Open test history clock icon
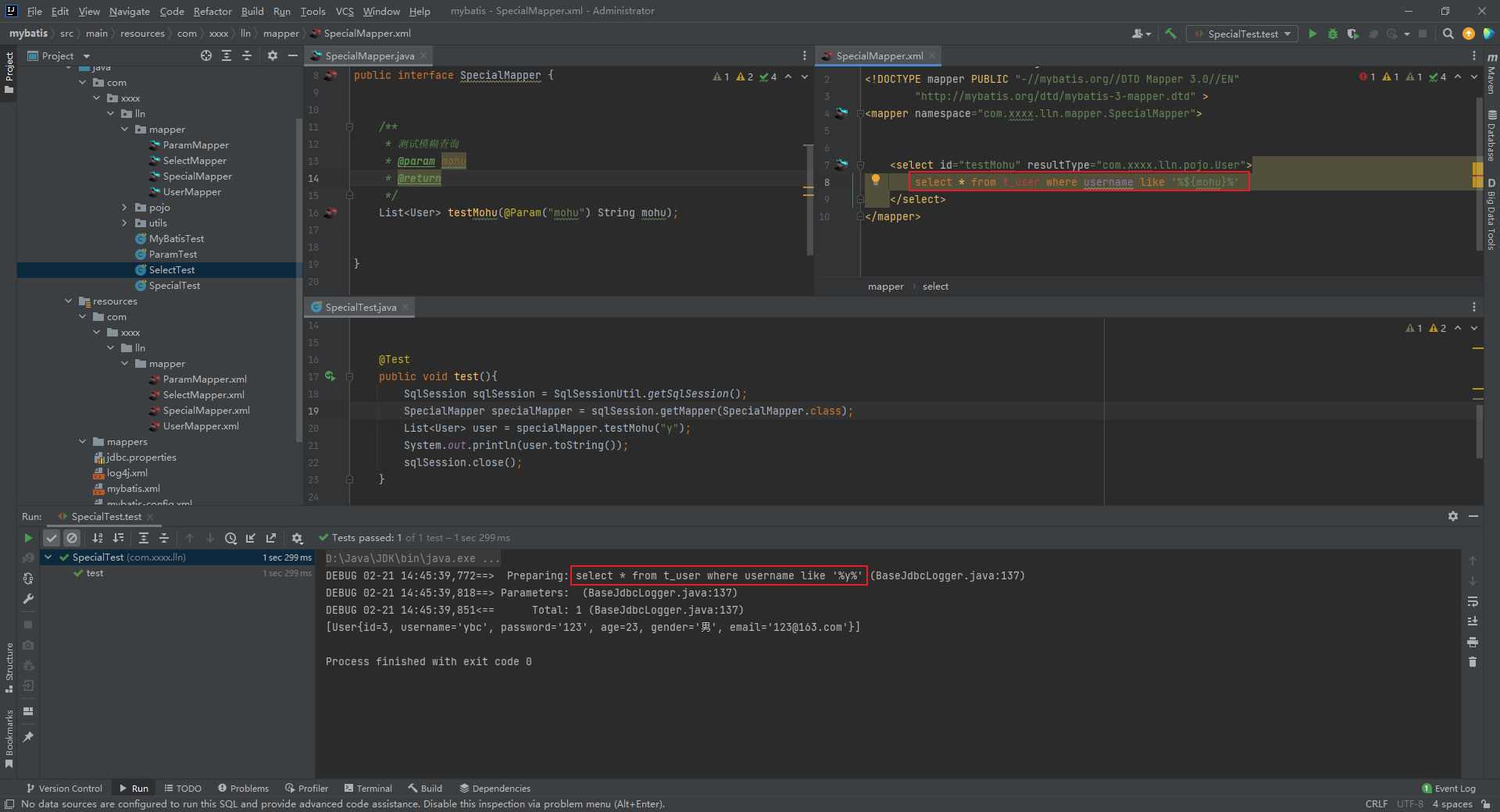Image resolution: width=1500 pixels, height=812 pixels. (230, 538)
